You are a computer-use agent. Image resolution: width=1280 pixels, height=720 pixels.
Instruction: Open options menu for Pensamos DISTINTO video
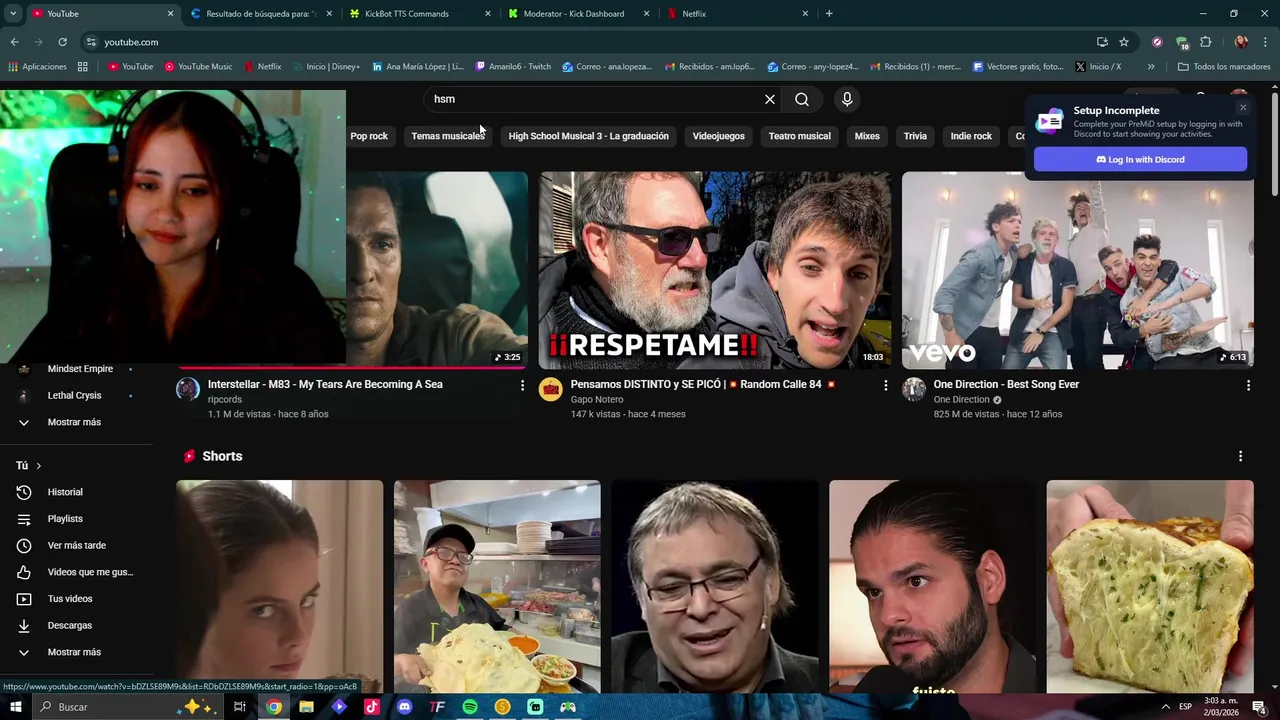[x=885, y=385]
